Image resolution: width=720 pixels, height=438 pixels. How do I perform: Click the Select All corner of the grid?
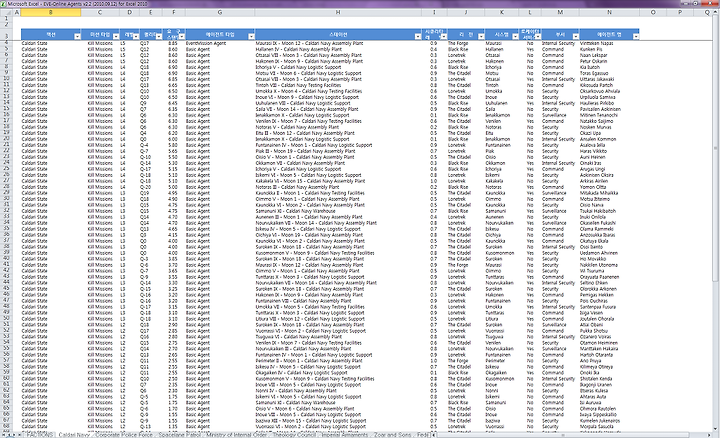click(6, 12)
